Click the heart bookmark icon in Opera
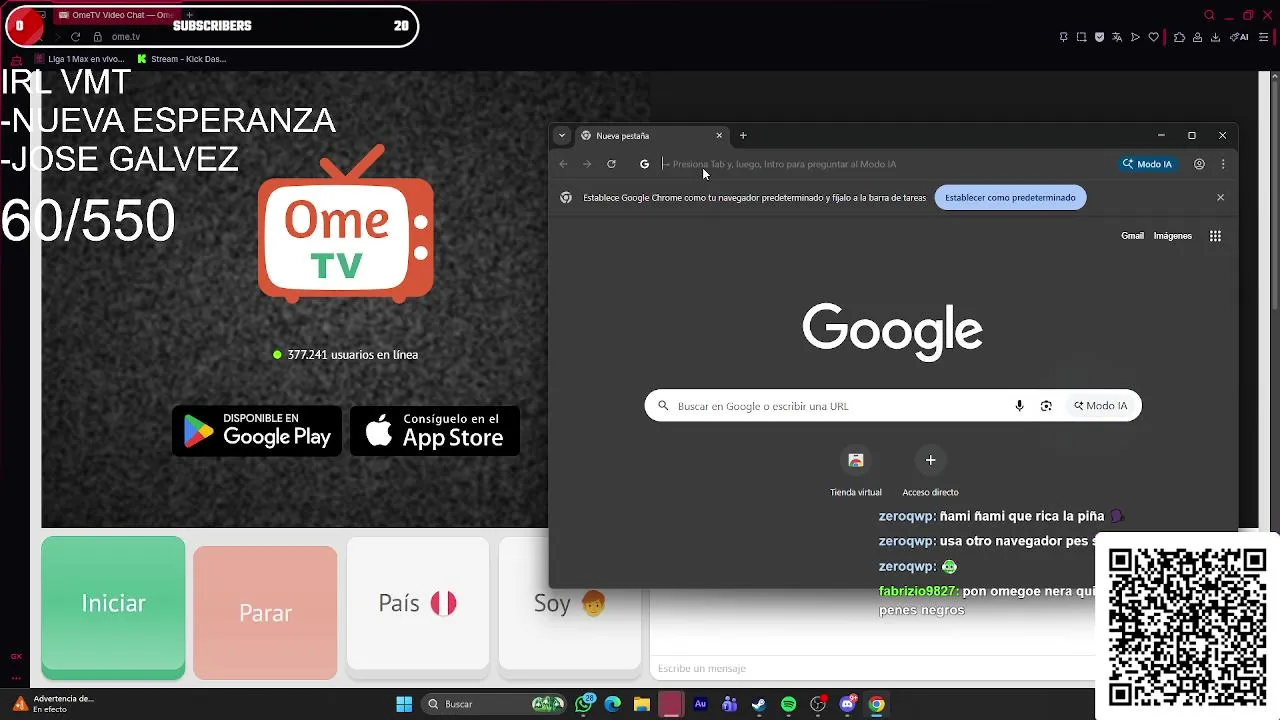This screenshot has height=720, width=1280. tap(1153, 37)
